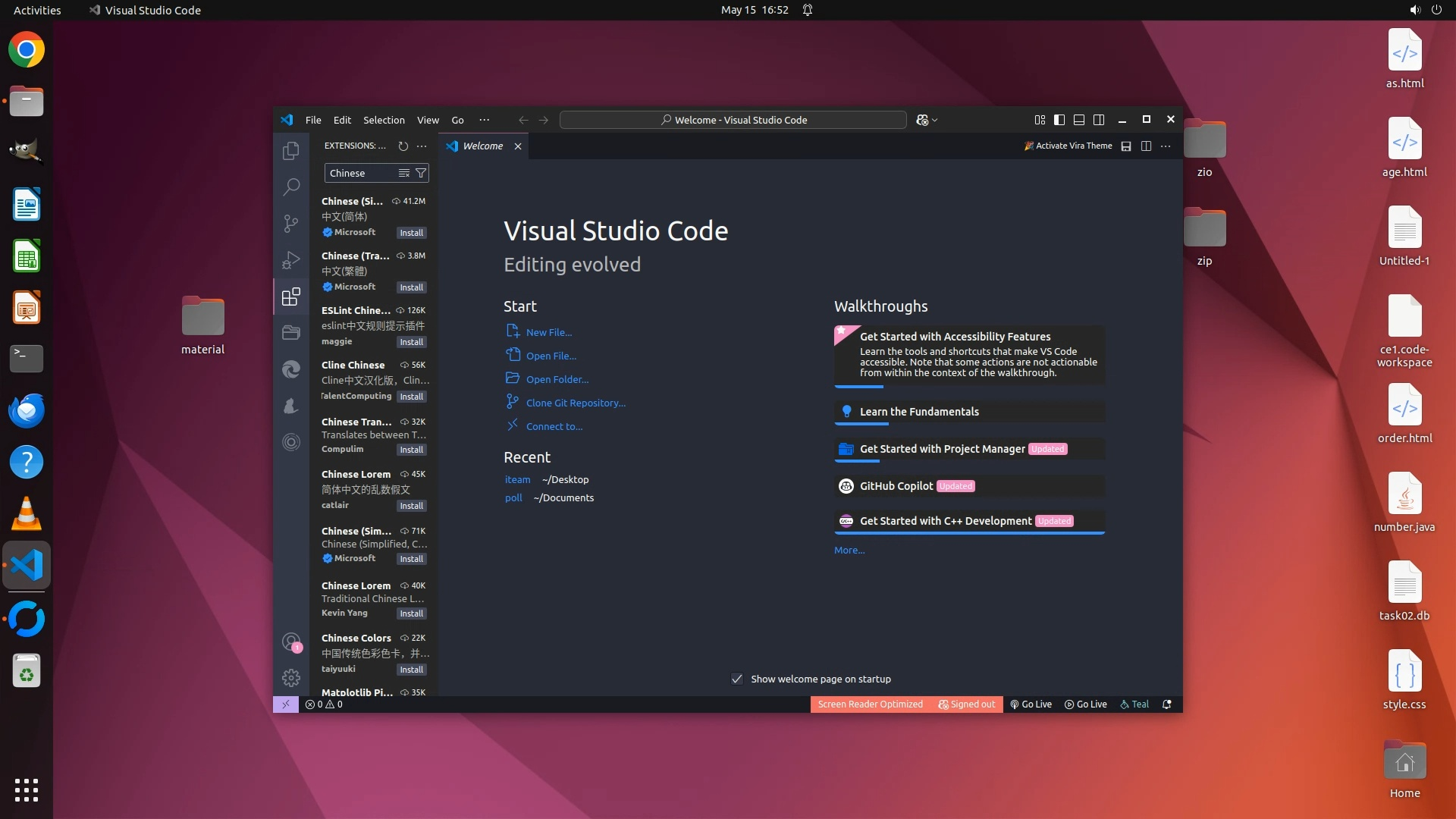Image resolution: width=1456 pixels, height=819 pixels.
Task: Select the Welcome tab
Action: coord(482,146)
